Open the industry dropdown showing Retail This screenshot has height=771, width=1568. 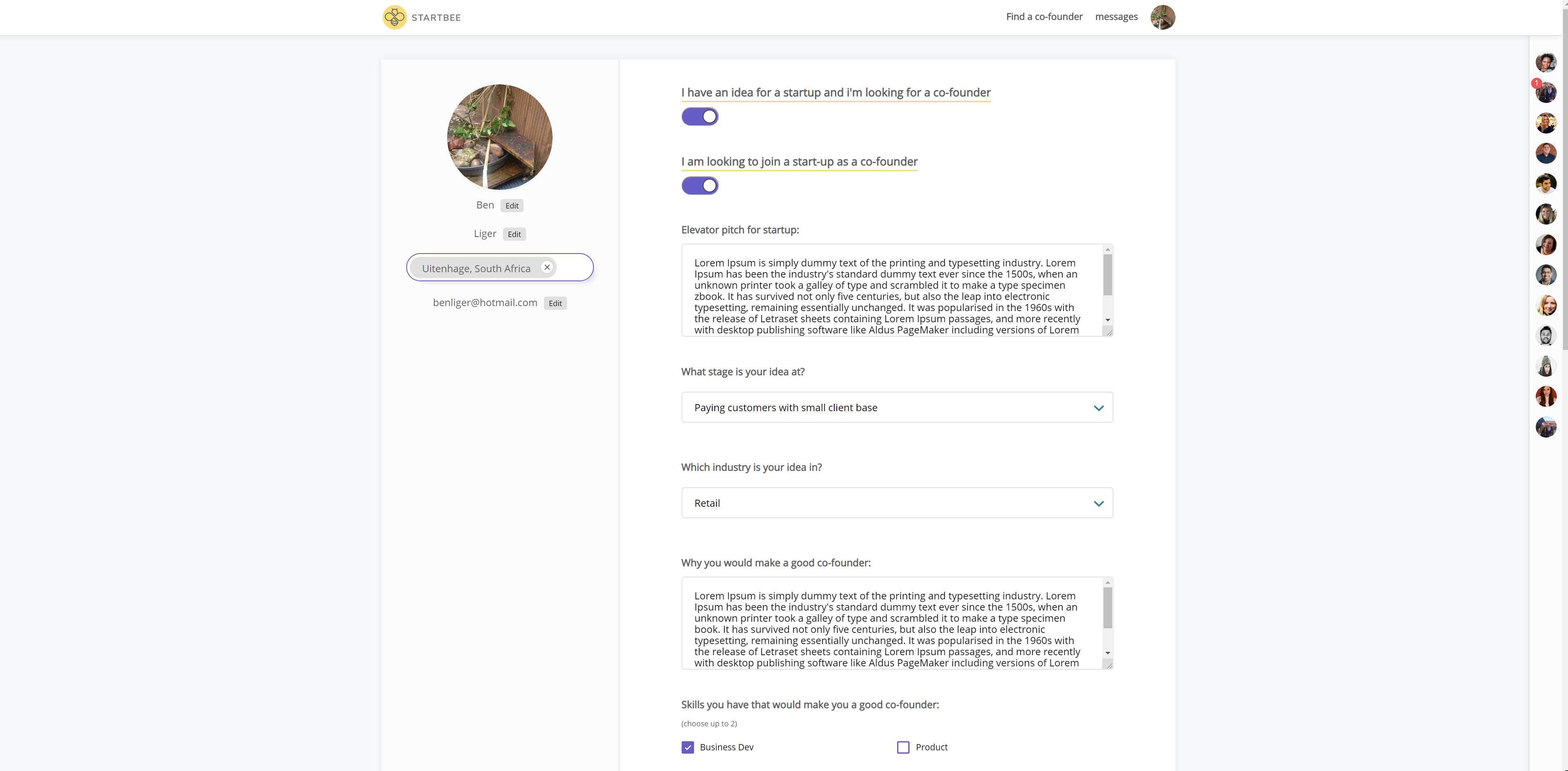point(897,503)
